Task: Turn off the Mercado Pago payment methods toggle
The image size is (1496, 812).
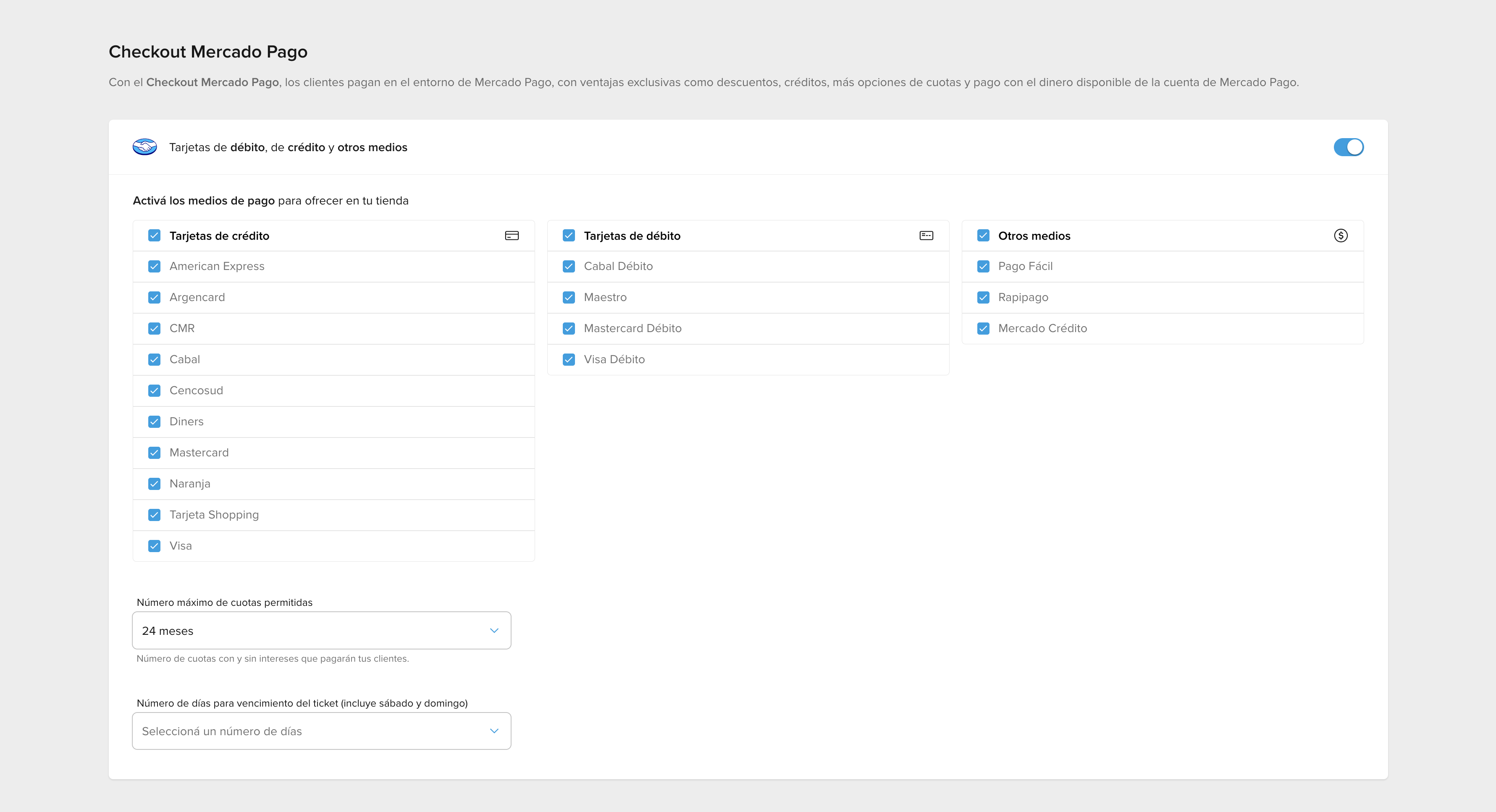Action: click(x=1349, y=147)
